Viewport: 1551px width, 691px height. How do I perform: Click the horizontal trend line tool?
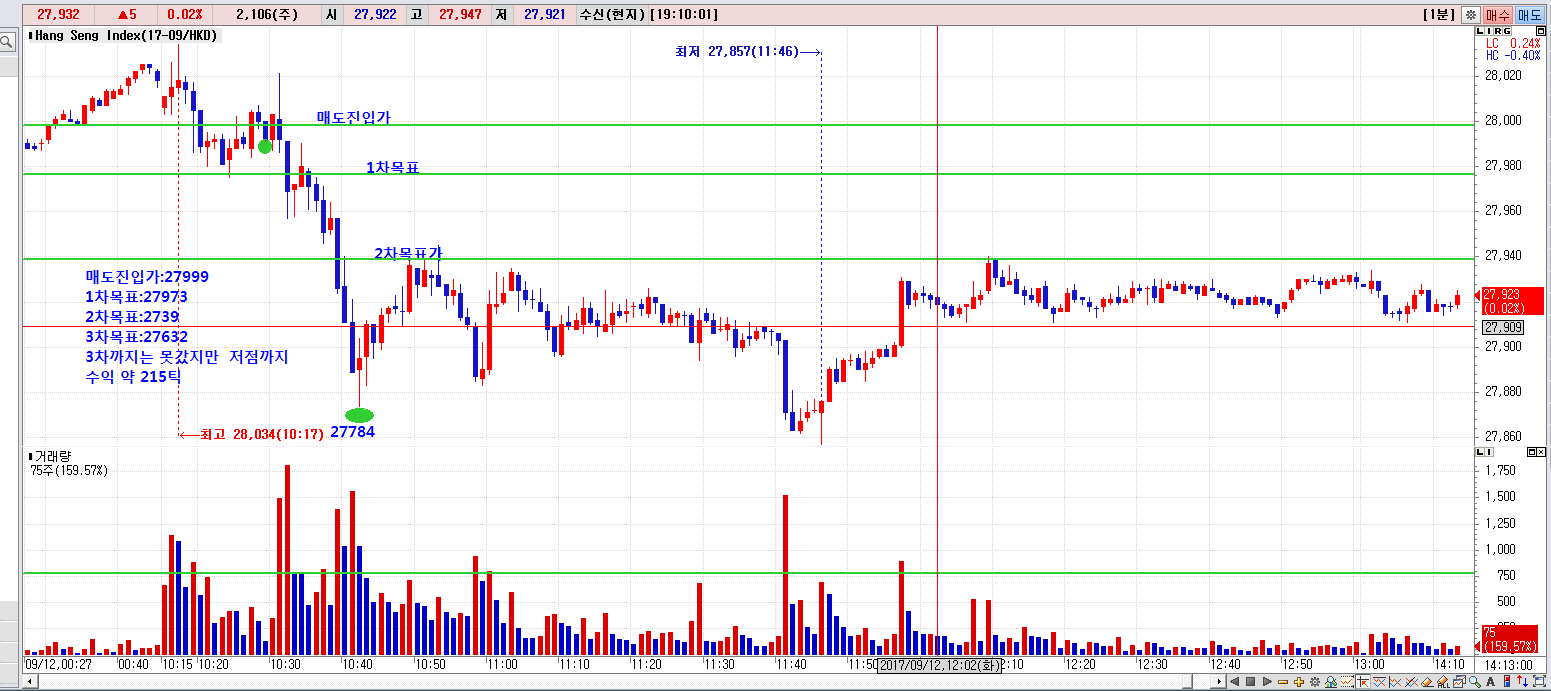pos(1379,681)
